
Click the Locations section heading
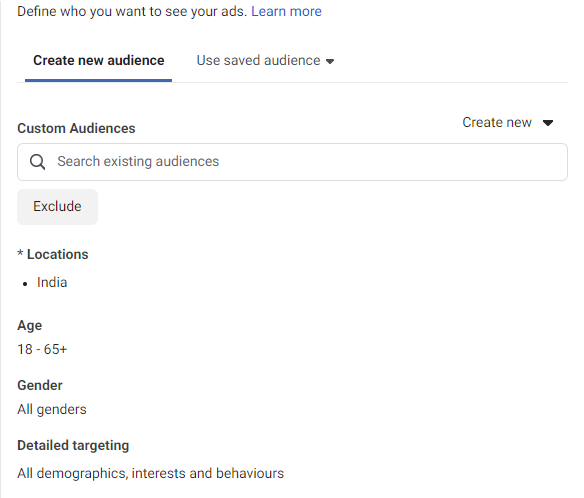click(x=58, y=254)
